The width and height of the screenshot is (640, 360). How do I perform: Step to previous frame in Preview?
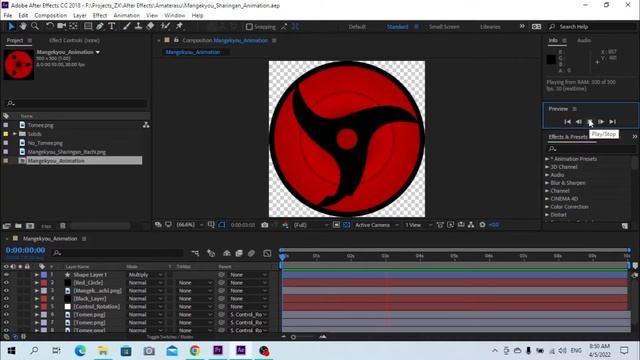[x=578, y=122]
